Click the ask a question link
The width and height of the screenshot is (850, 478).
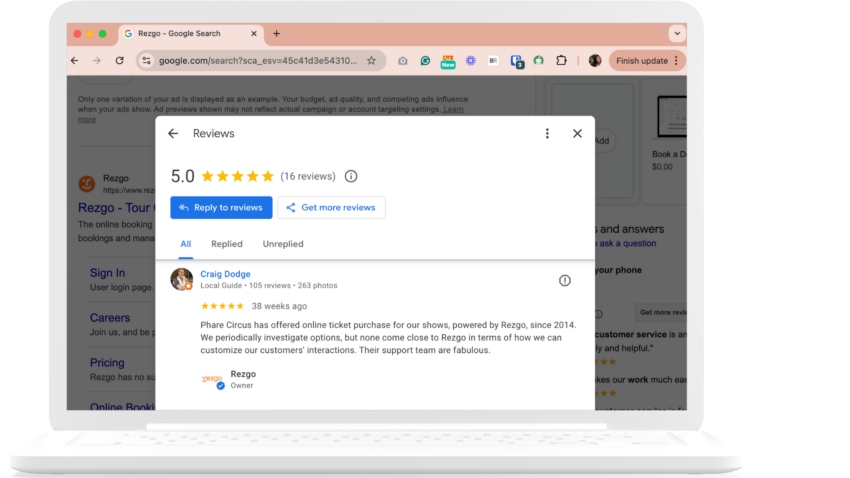(627, 243)
